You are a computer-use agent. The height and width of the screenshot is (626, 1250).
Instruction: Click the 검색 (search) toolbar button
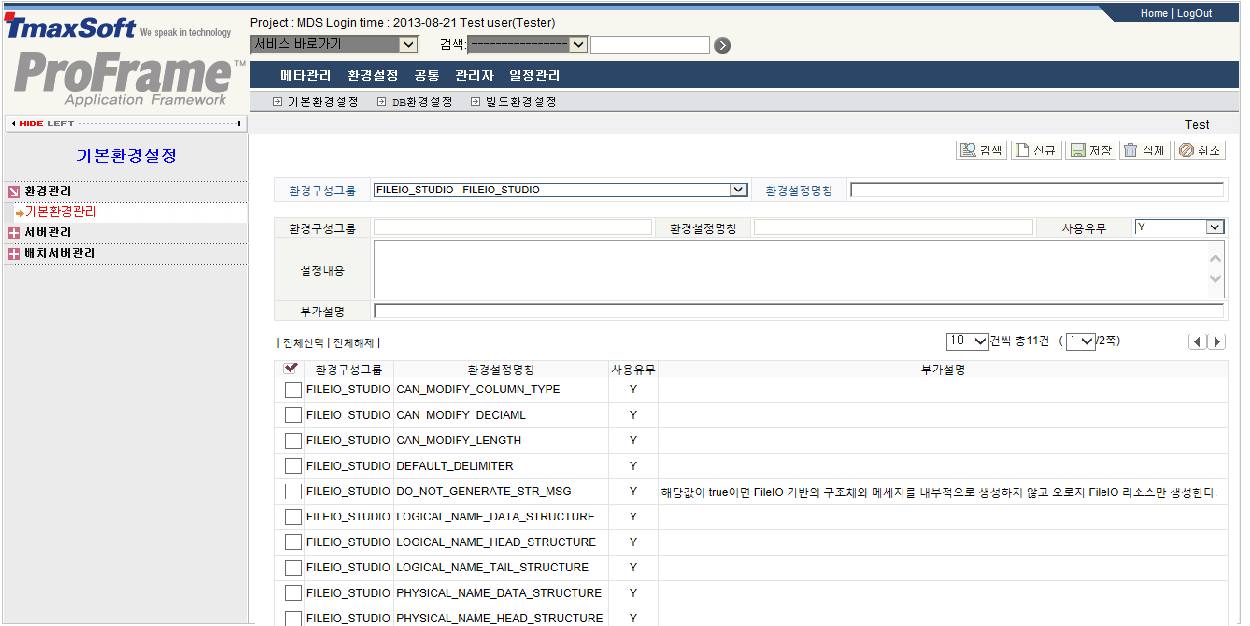[x=981, y=150]
